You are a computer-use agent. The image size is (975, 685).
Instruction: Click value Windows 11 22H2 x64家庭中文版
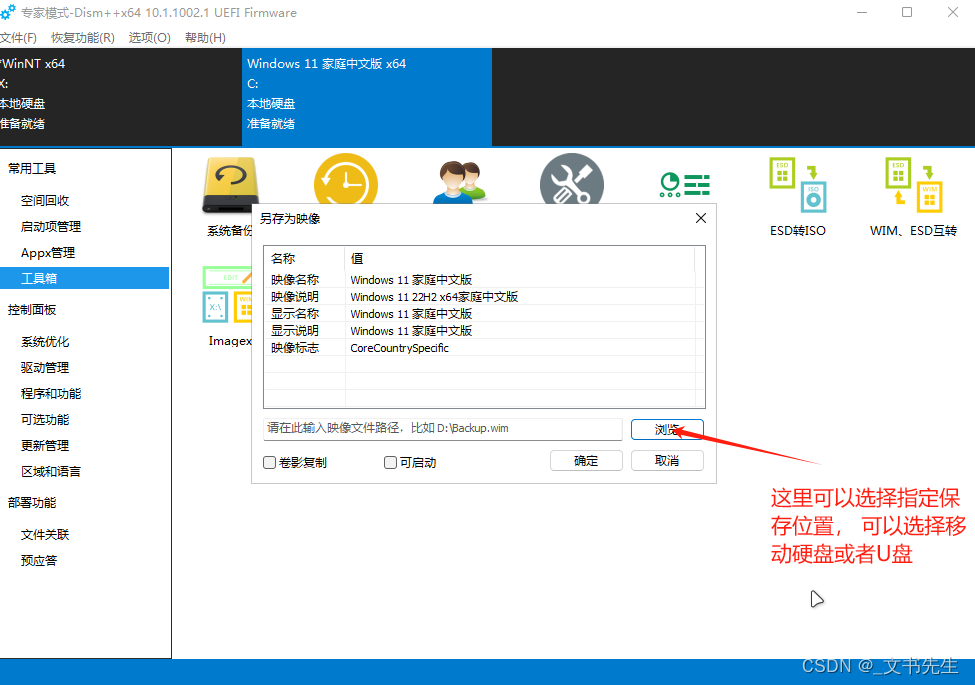pyautogui.click(x=434, y=297)
